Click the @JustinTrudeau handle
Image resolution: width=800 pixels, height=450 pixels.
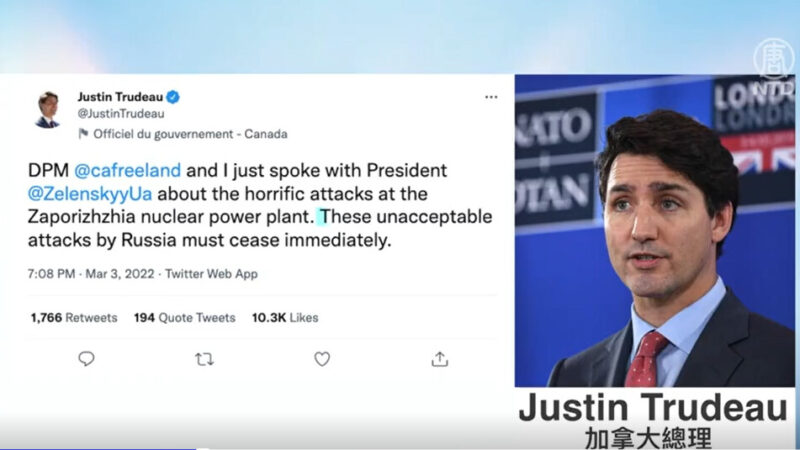[x=121, y=113]
